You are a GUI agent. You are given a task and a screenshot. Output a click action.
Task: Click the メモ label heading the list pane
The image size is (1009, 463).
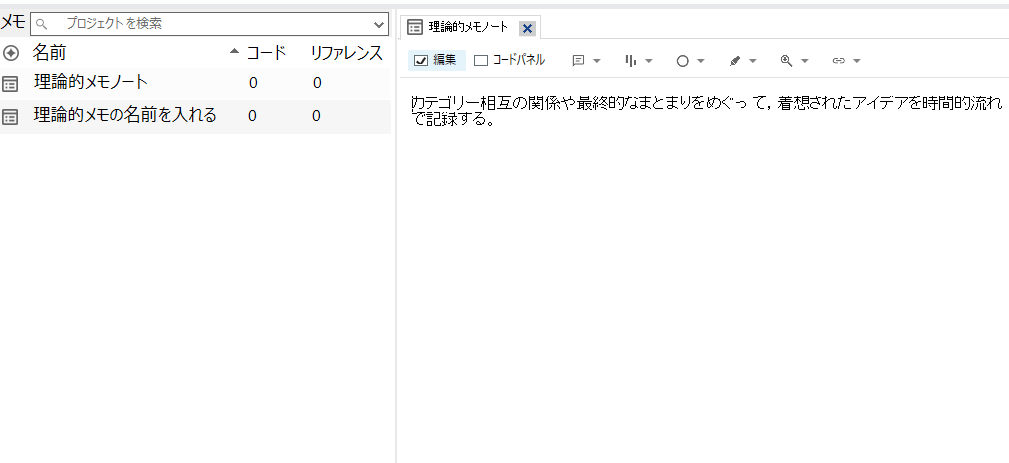coord(13,23)
